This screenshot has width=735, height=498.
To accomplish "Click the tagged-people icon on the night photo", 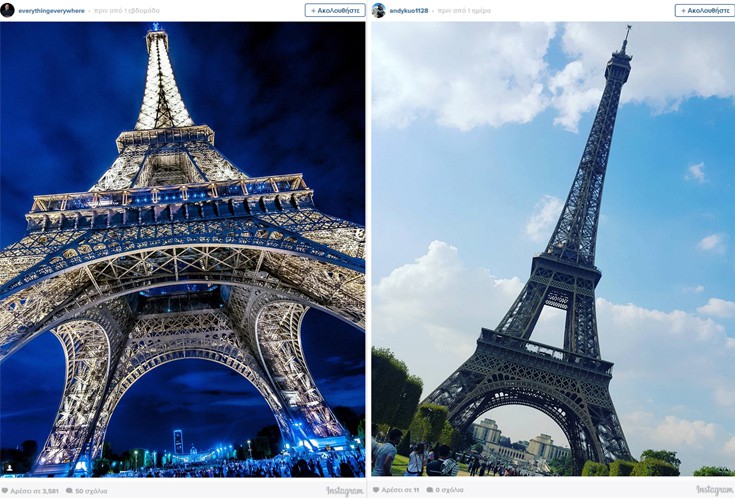I will pyautogui.click(x=9, y=468).
